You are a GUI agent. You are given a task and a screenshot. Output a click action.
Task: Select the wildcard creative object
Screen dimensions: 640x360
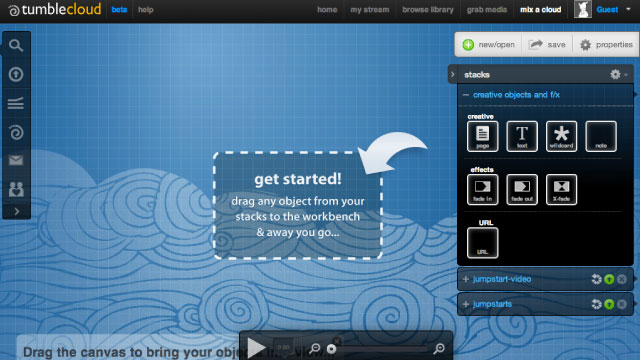[562, 136]
